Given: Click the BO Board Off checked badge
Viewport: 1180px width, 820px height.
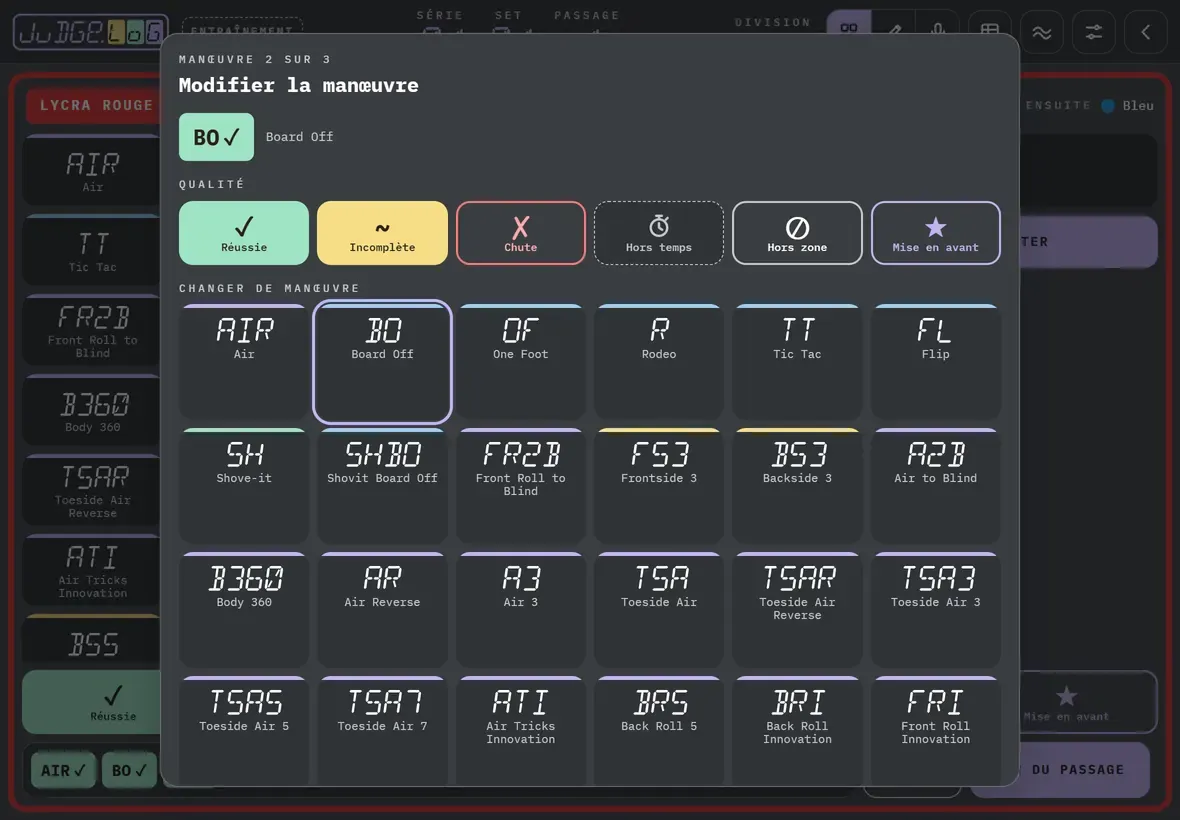Looking at the screenshot, I should tap(217, 137).
